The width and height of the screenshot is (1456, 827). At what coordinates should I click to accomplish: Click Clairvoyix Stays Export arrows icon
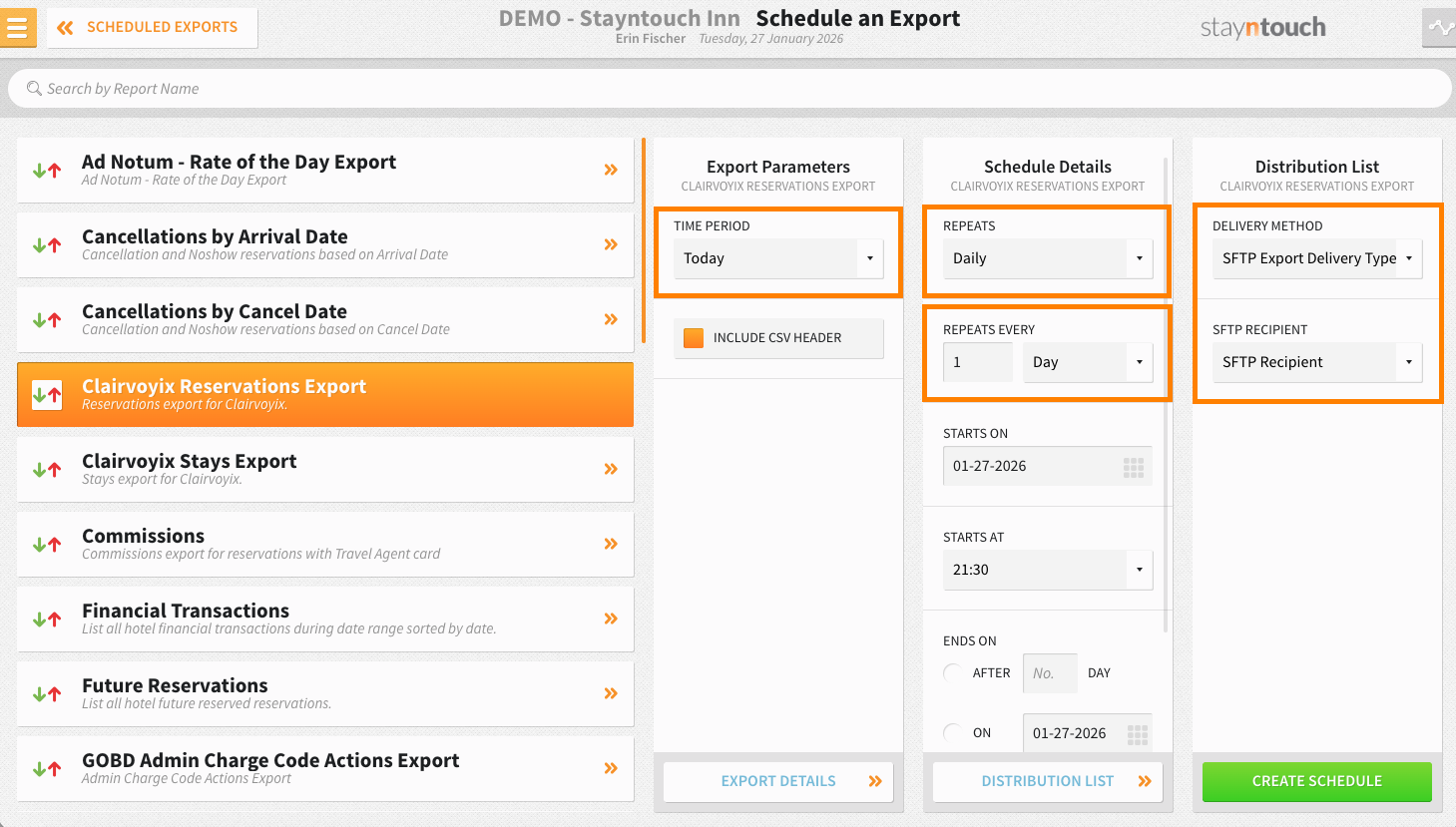pyautogui.click(x=47, y=470)
